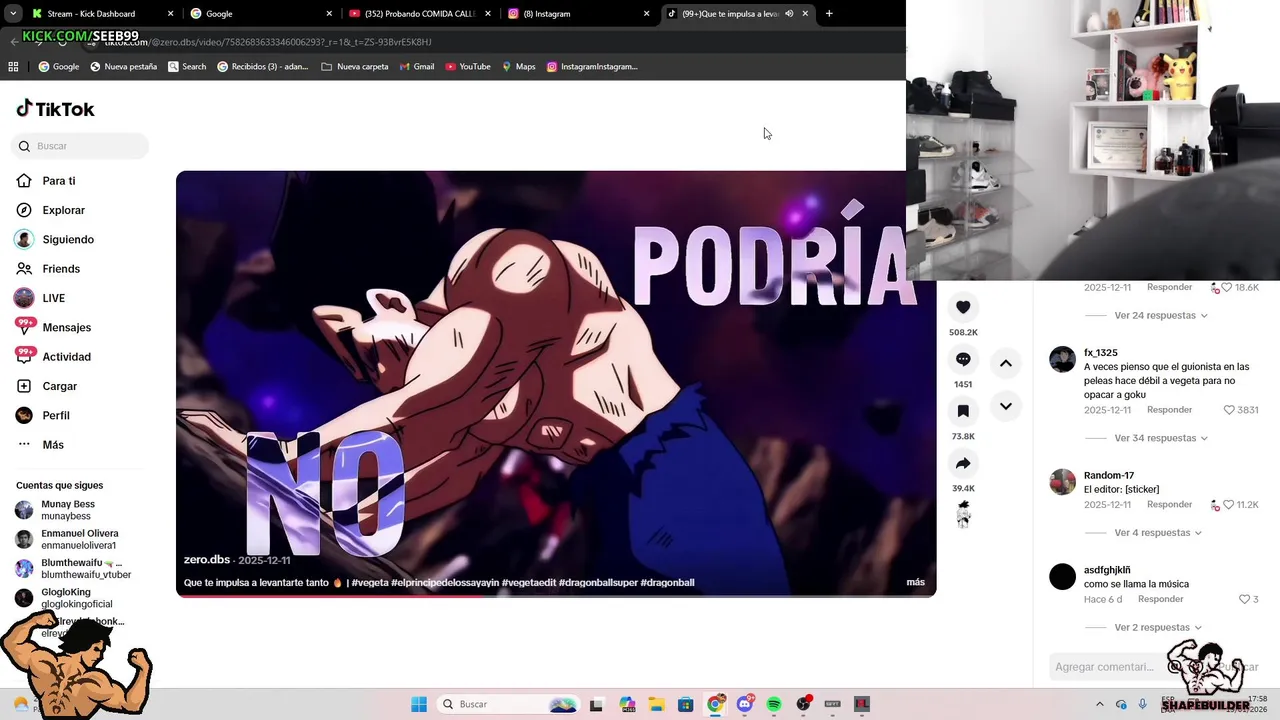Like the comment with 18.6K likes
Screen dimensions: 1280x720
tap(1227, 287)
